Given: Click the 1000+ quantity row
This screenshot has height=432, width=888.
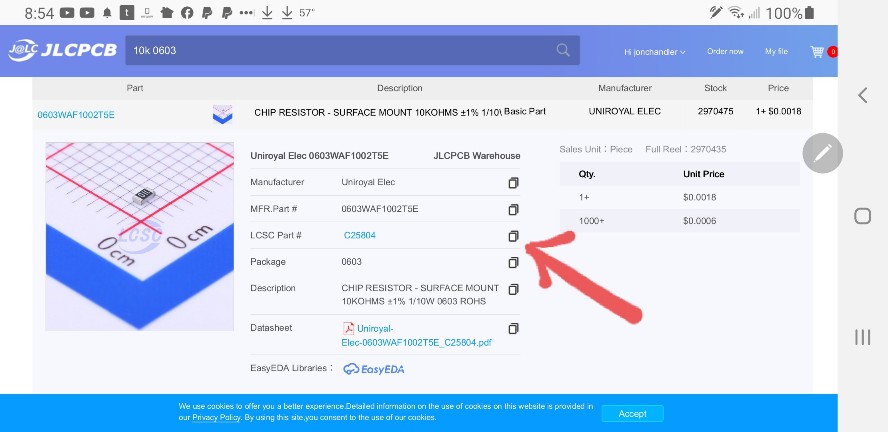Looking at the screenshot, I should click(x=680, y=221).
